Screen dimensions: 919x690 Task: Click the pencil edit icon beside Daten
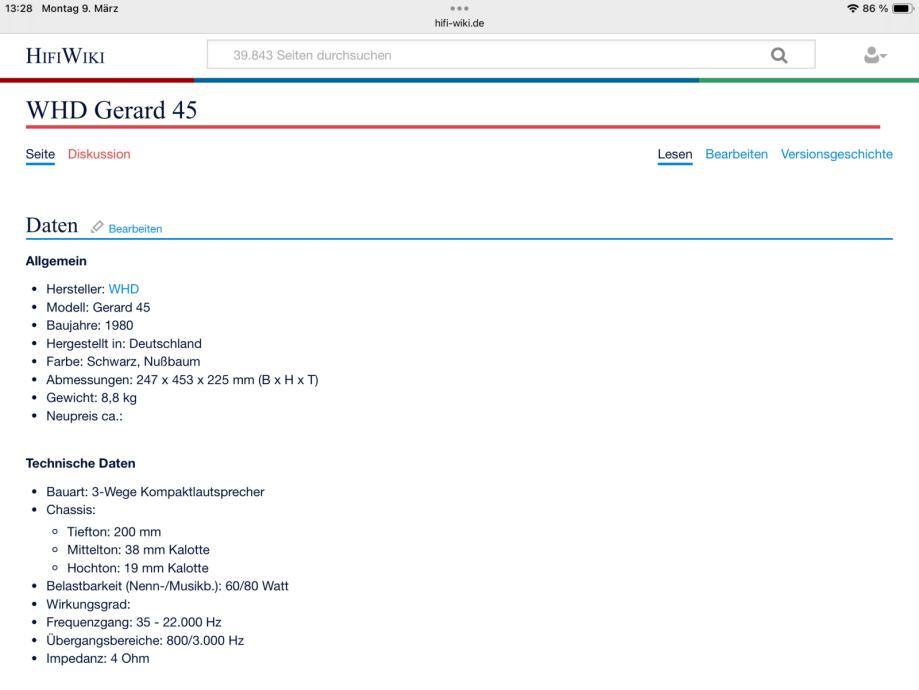[x=97, y=227]
